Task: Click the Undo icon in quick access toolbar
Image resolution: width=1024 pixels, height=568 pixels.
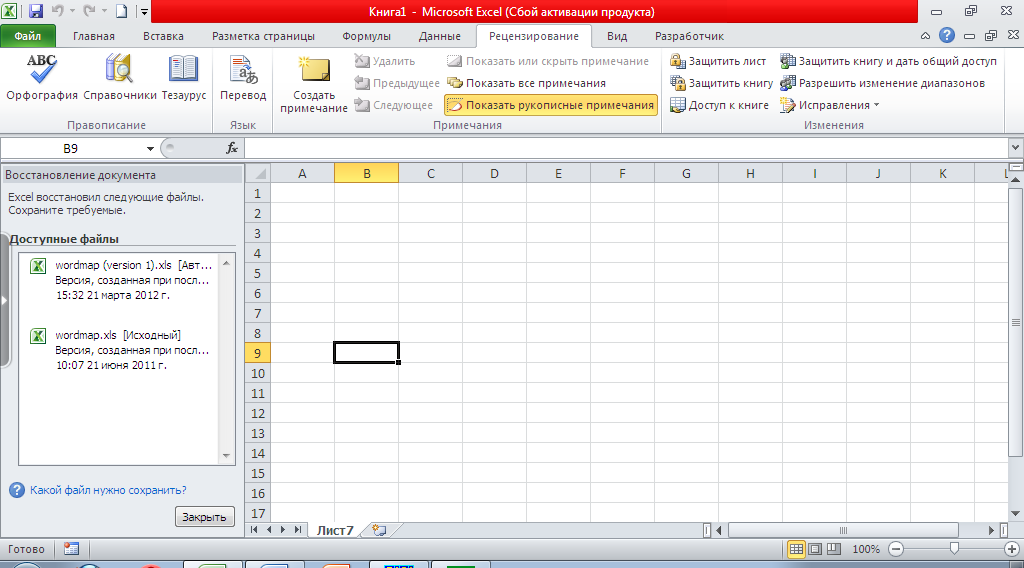Action: coord(57,11)
